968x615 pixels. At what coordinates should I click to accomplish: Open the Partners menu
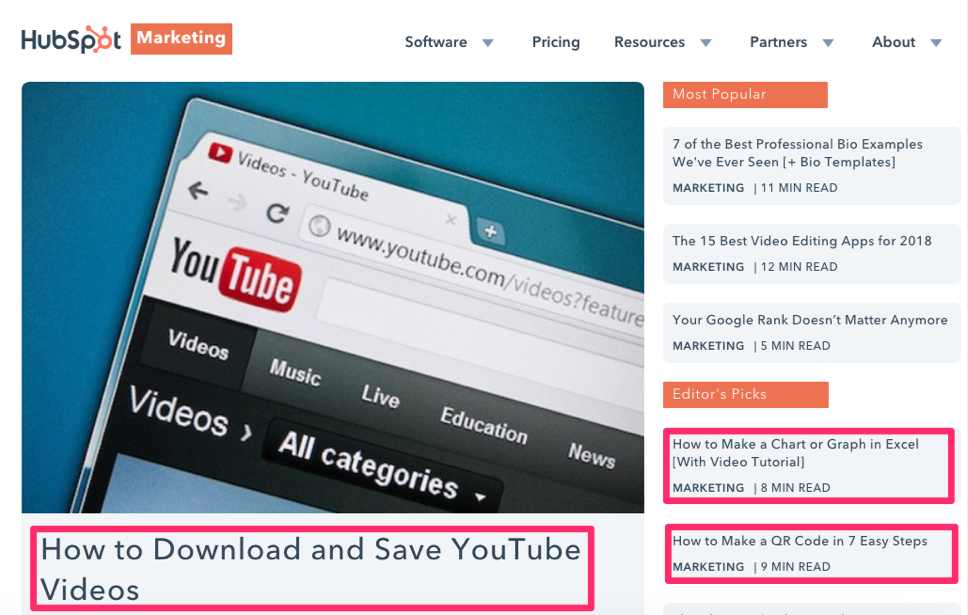778,42
